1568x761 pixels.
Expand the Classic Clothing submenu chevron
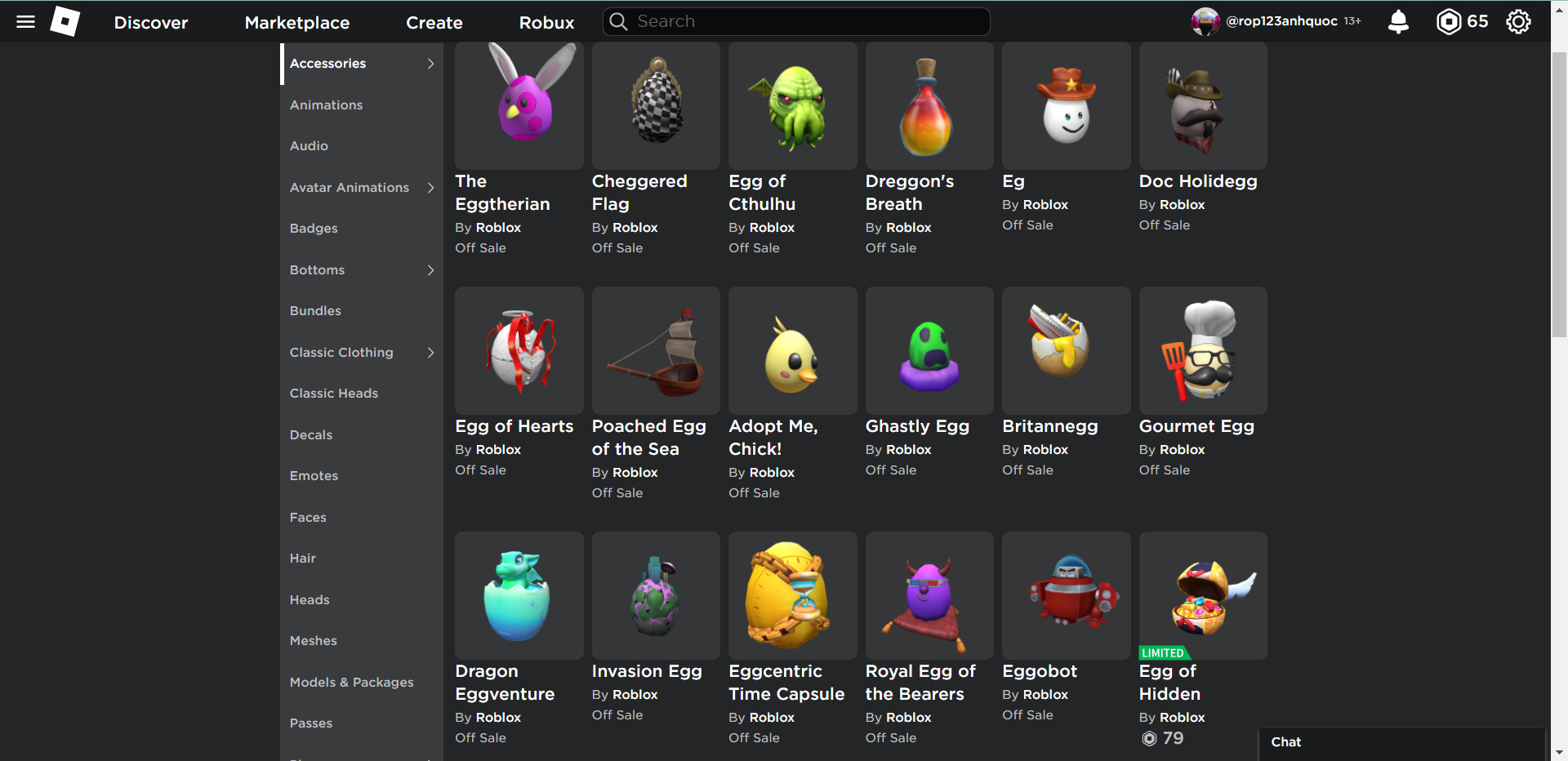430,353
